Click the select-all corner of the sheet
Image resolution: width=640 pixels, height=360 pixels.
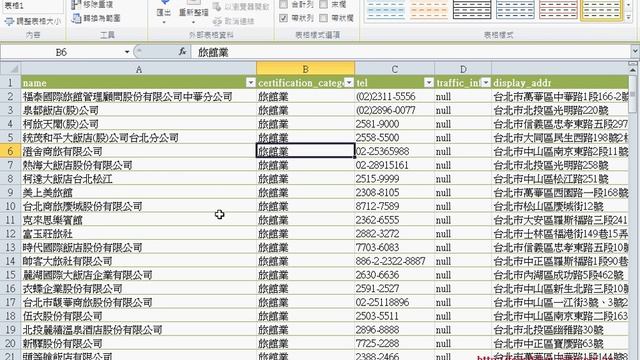click(x=10, y=69)
